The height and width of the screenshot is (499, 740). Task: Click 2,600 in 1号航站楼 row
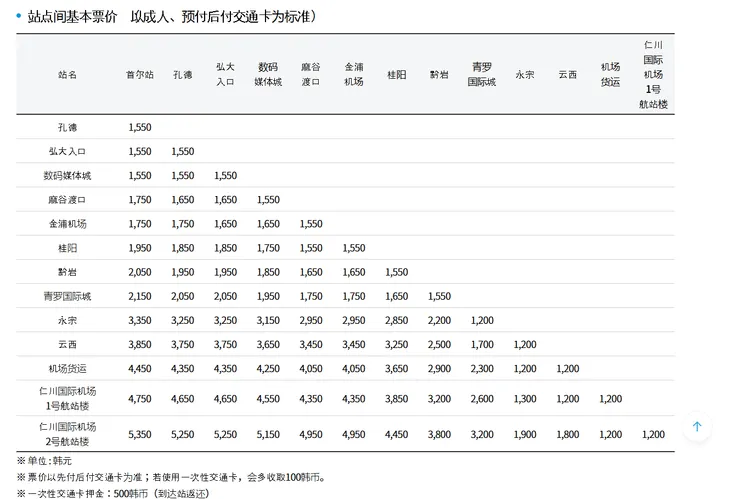tap(482, 399)
